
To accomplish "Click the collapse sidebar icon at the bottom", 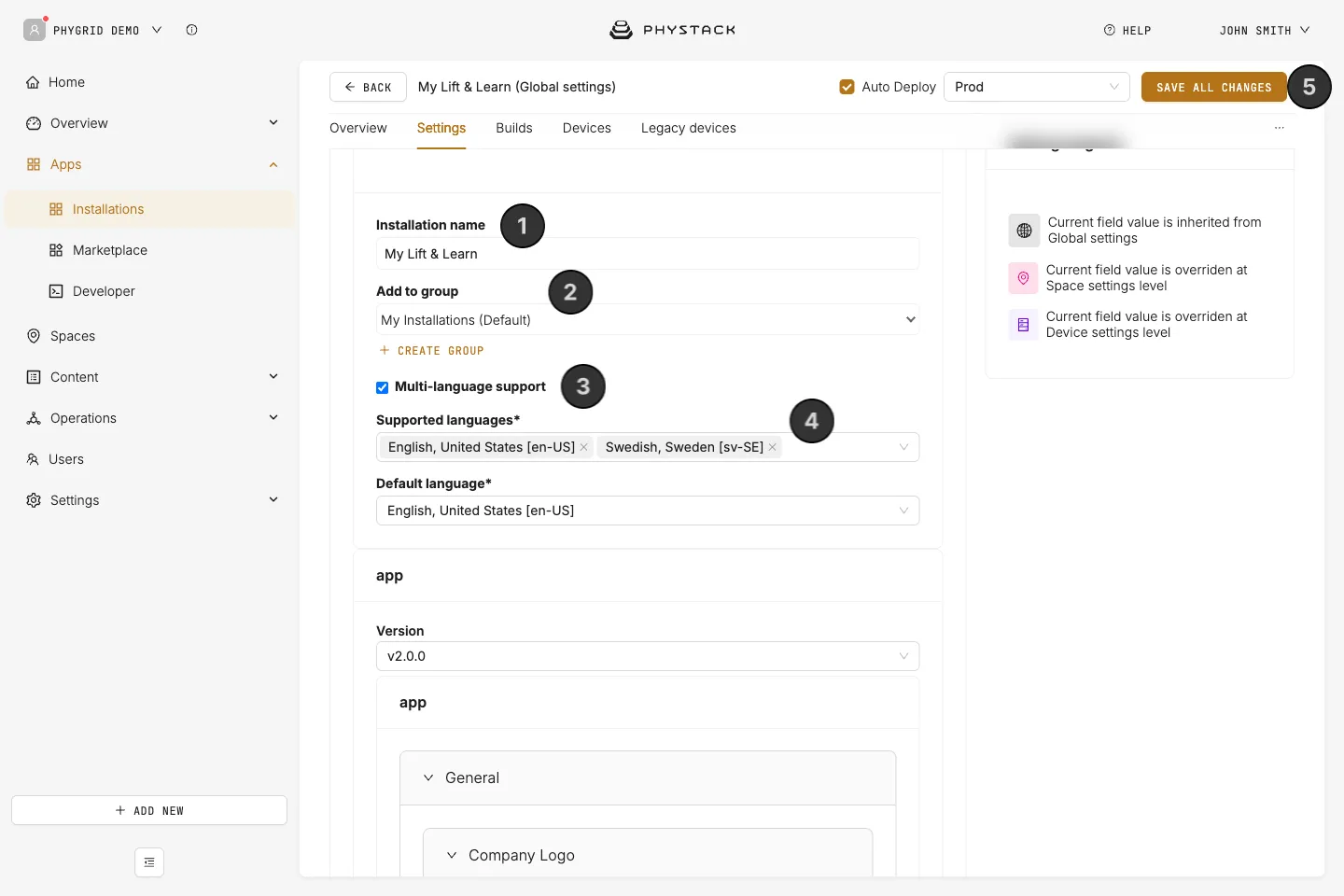I will click(x=149, y=862).
